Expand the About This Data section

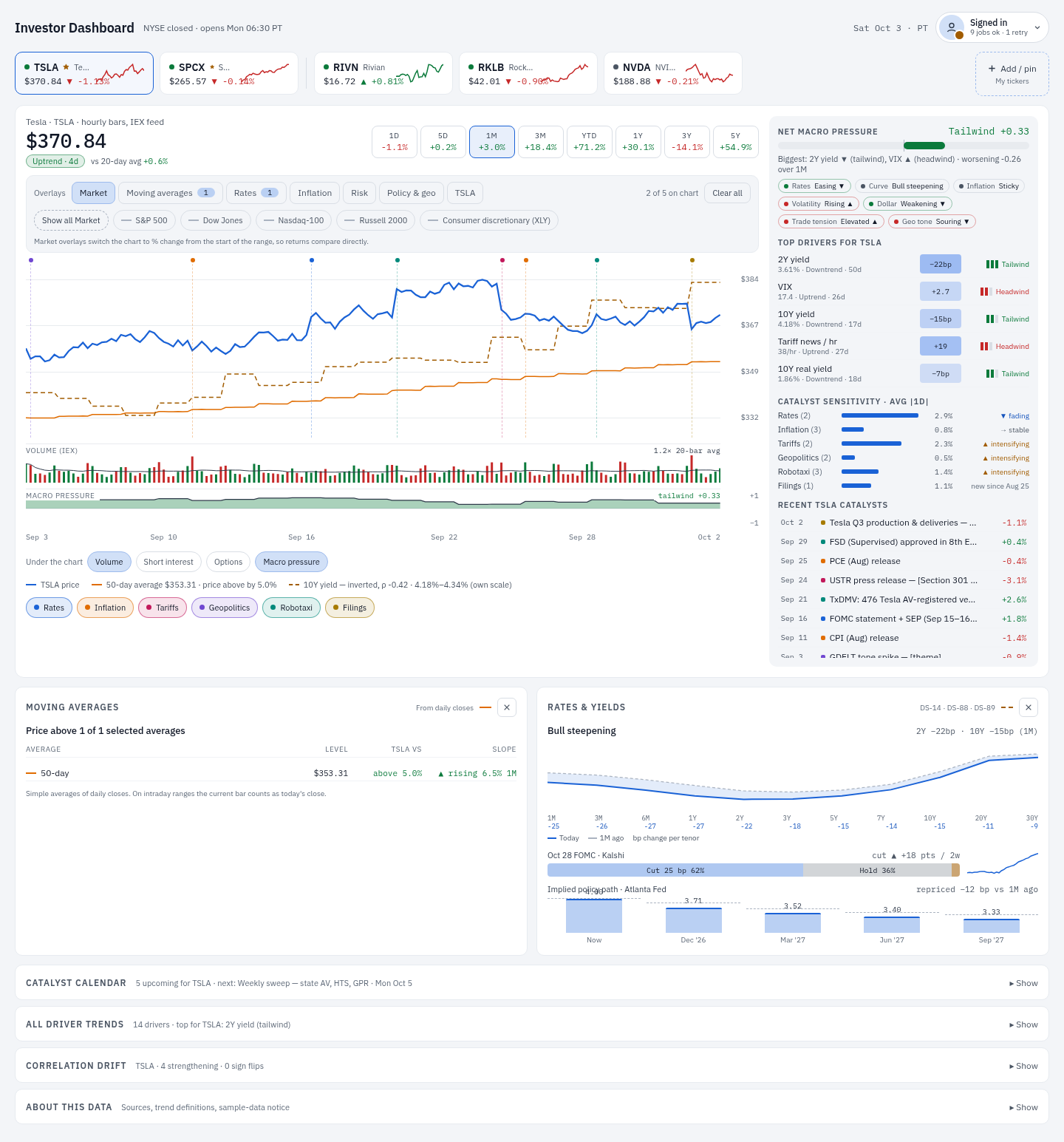point(1023,1107)
